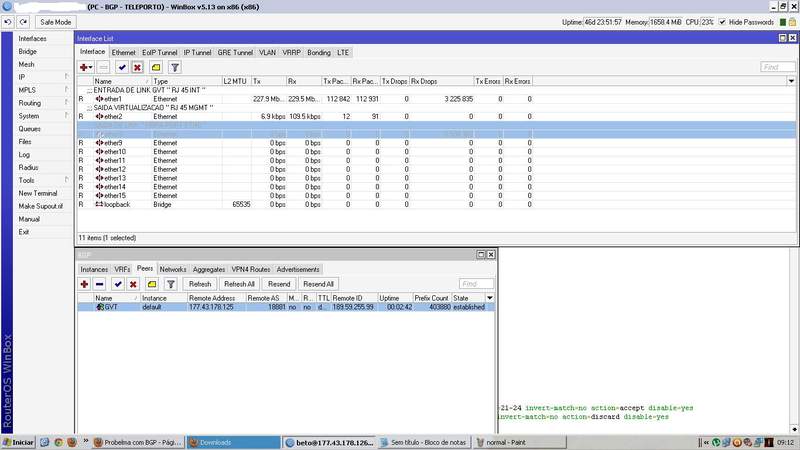
Task: Toggle Hide Passwords checkbox
Action: click(722, 22)
